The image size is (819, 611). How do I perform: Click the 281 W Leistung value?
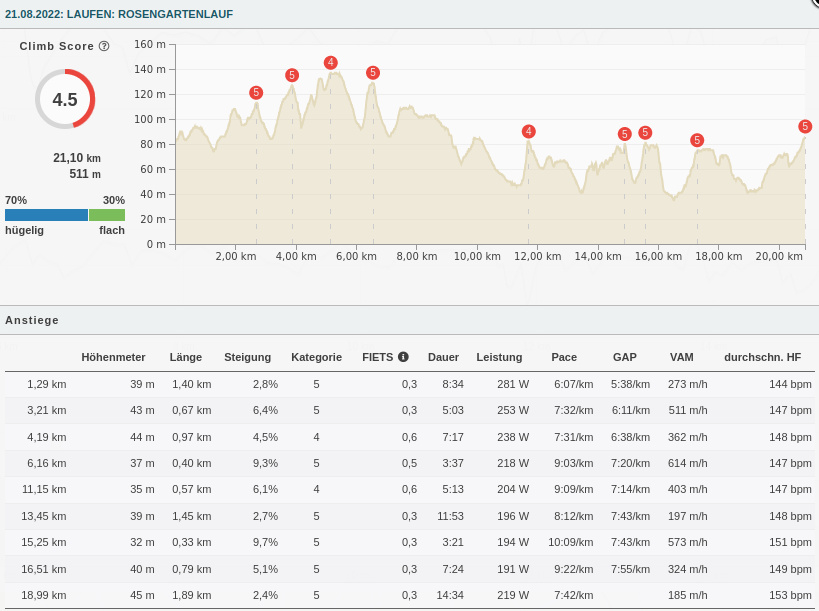pos(513,384)
